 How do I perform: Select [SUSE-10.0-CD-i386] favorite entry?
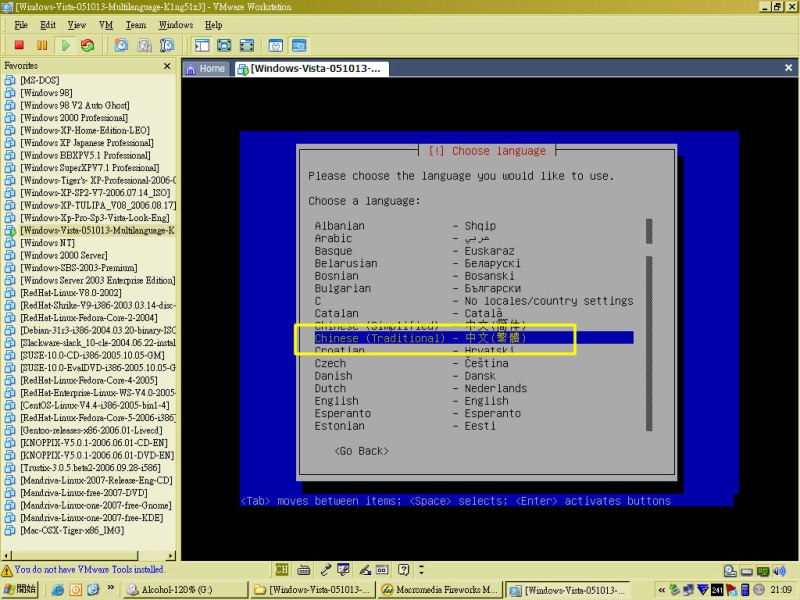pos(92,355)
